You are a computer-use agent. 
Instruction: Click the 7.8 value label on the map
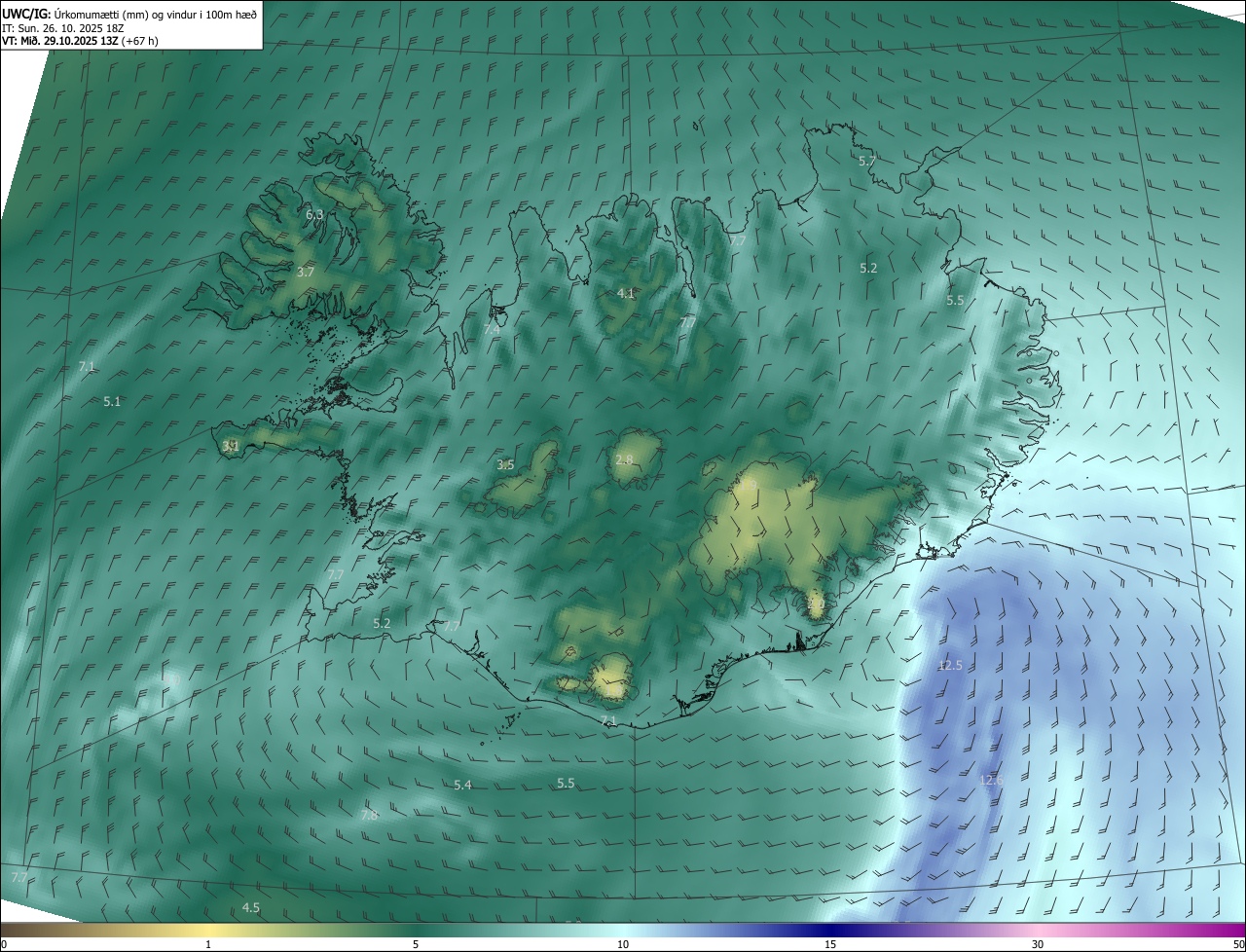click(x=369, y=815)
